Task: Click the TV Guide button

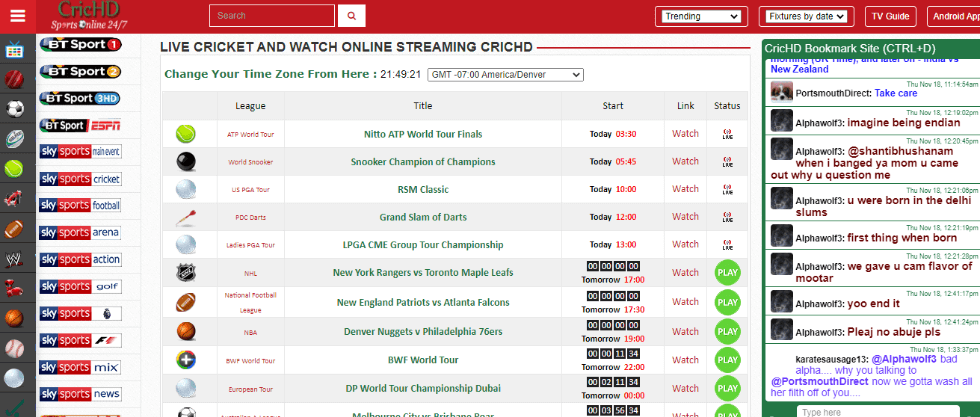Action: coord(891,16)
